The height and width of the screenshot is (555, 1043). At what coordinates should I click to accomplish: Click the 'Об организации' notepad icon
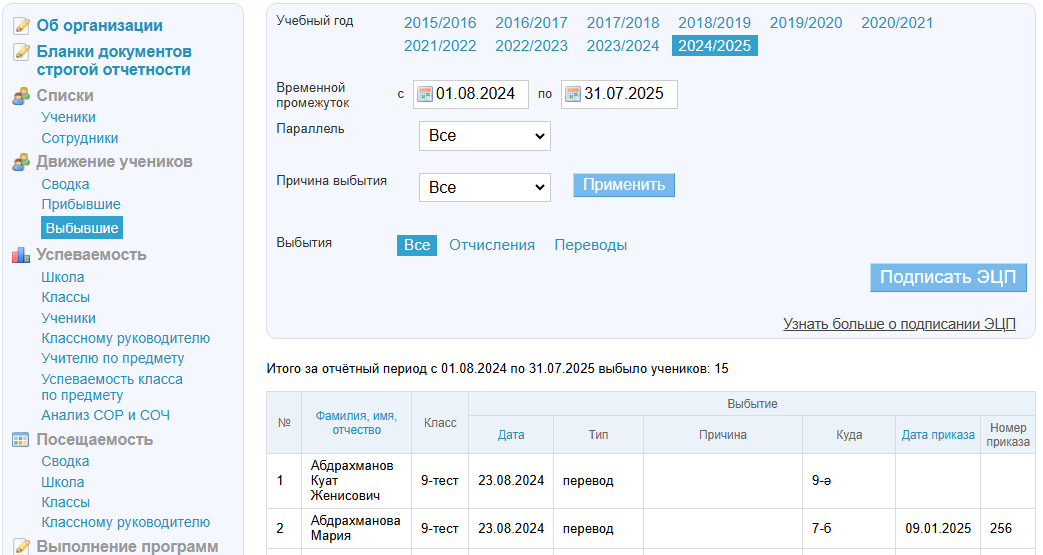click(x=21, y=26)
